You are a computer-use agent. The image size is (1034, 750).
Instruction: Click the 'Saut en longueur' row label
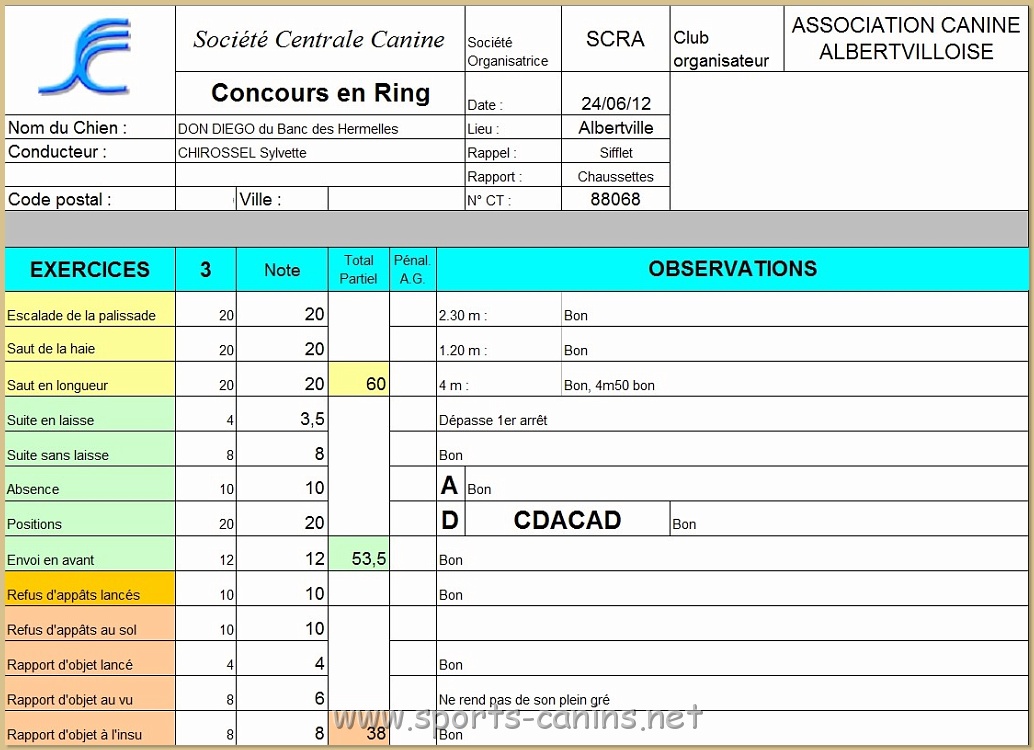click(x=90, y=379)
